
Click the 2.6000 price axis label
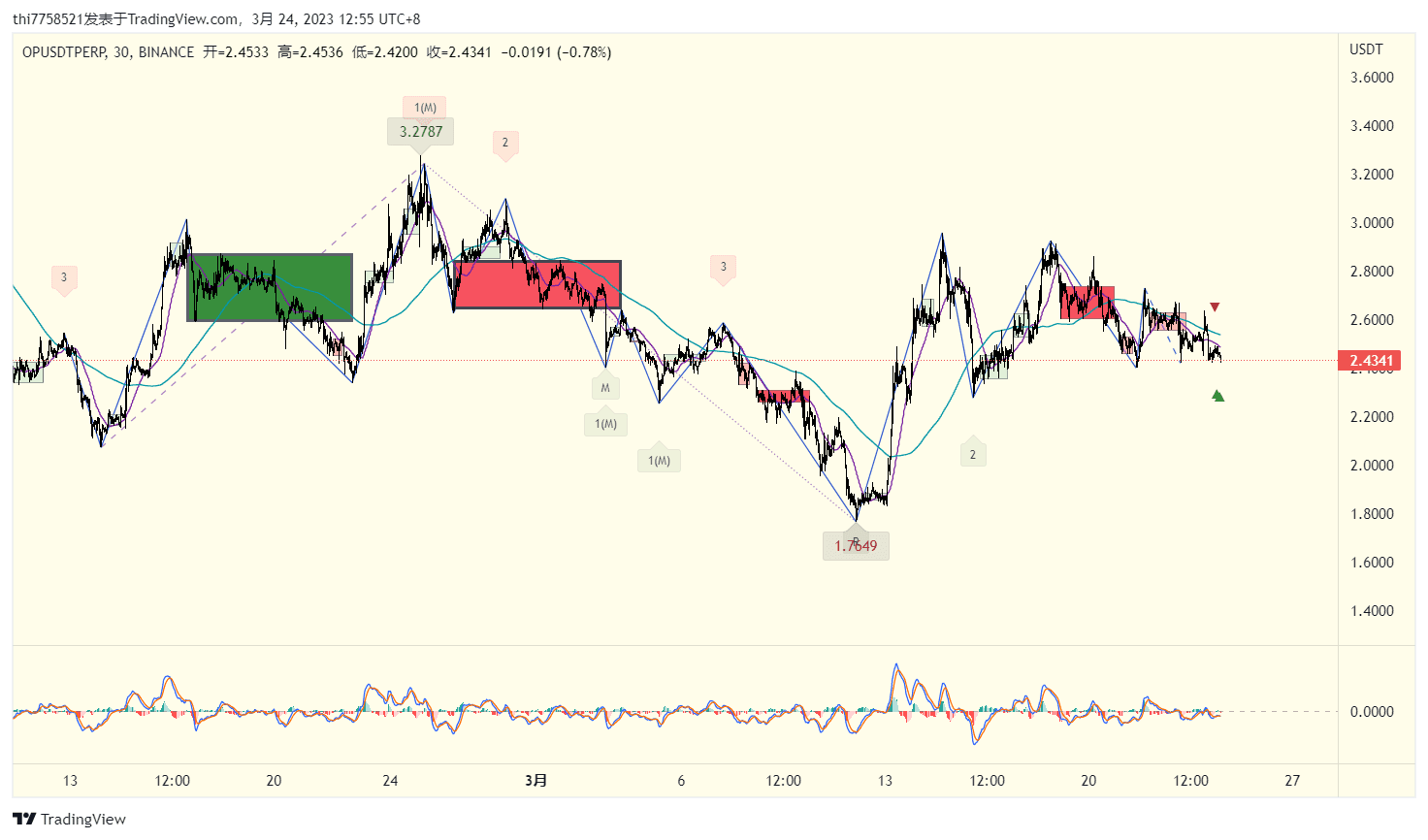click(1372, 320)
